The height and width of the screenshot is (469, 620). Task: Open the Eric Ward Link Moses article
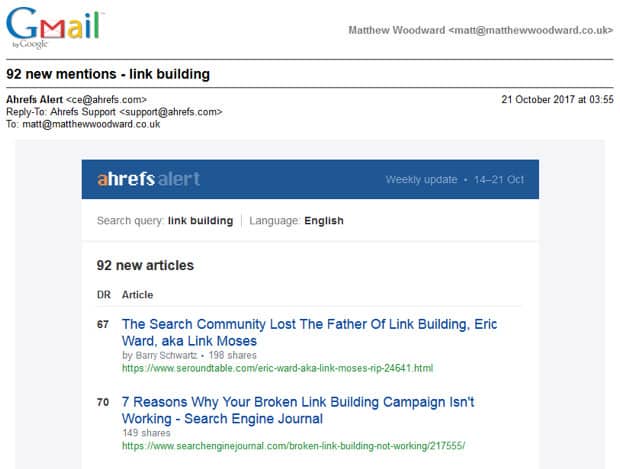coord(309,332)
